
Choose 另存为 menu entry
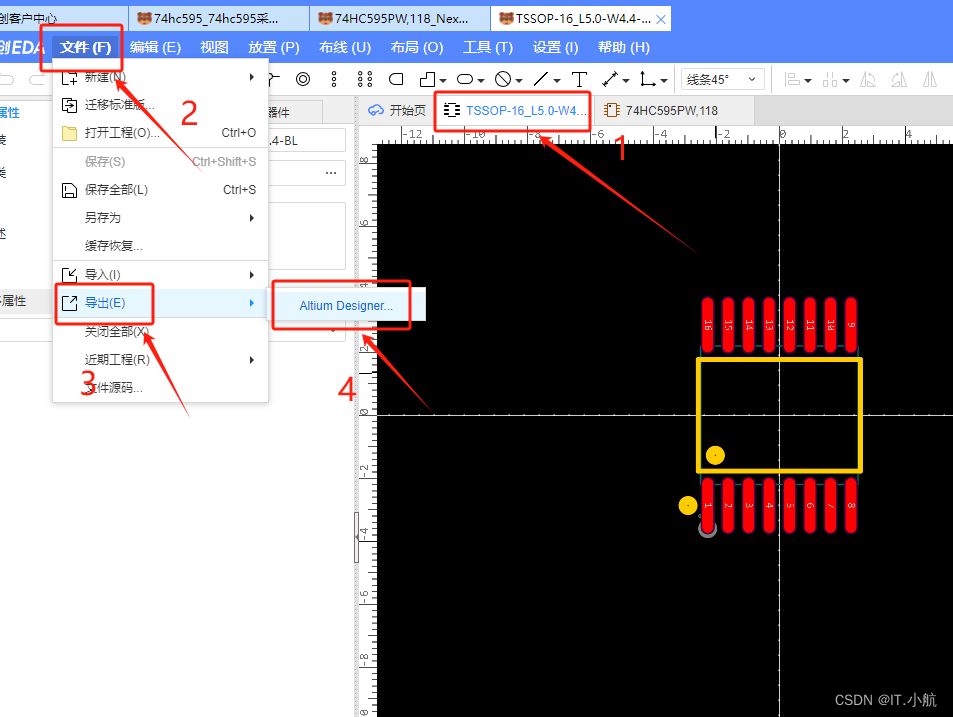click(x=160, y=218)
